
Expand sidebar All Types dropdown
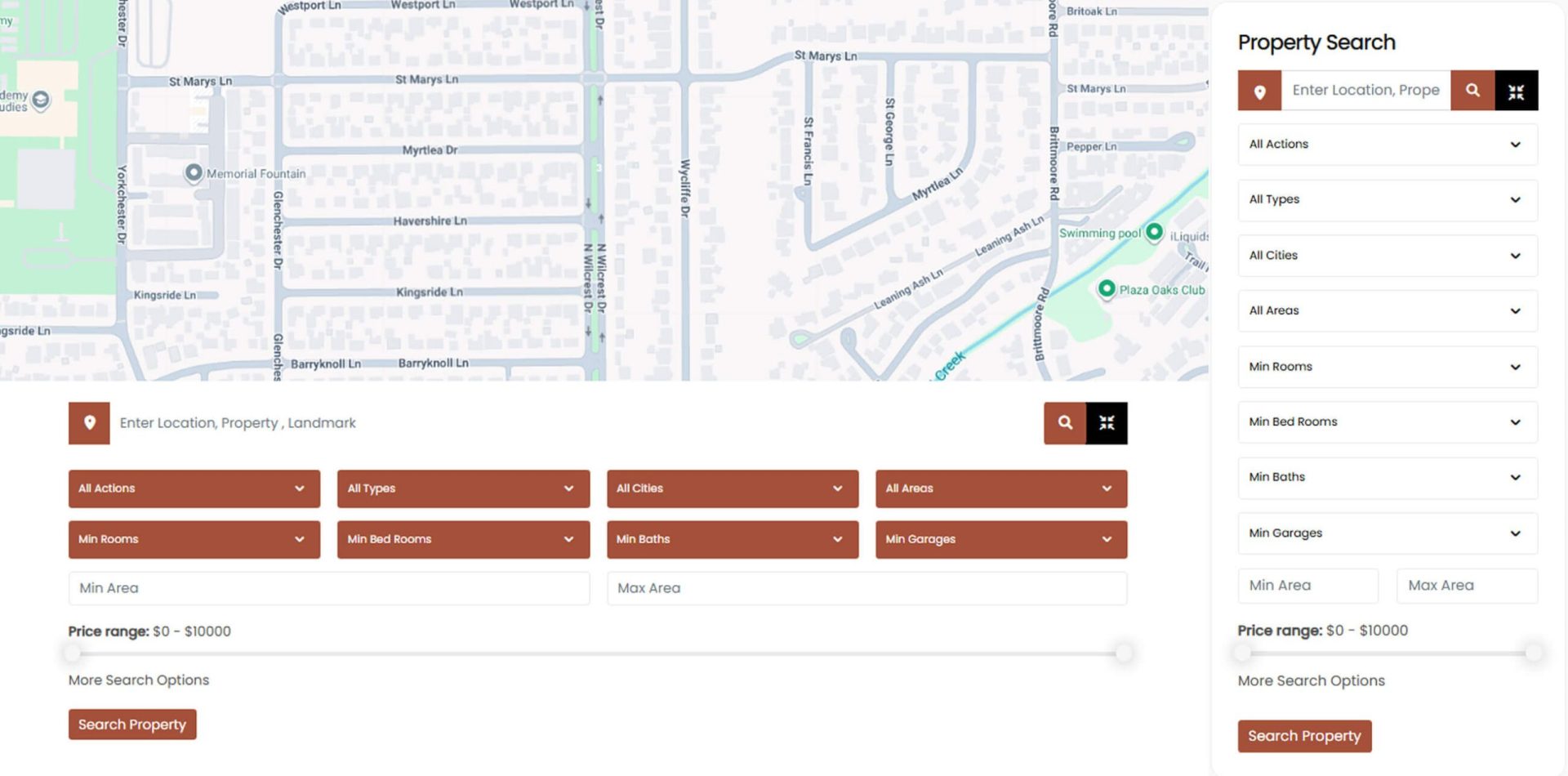[1387, 200]
